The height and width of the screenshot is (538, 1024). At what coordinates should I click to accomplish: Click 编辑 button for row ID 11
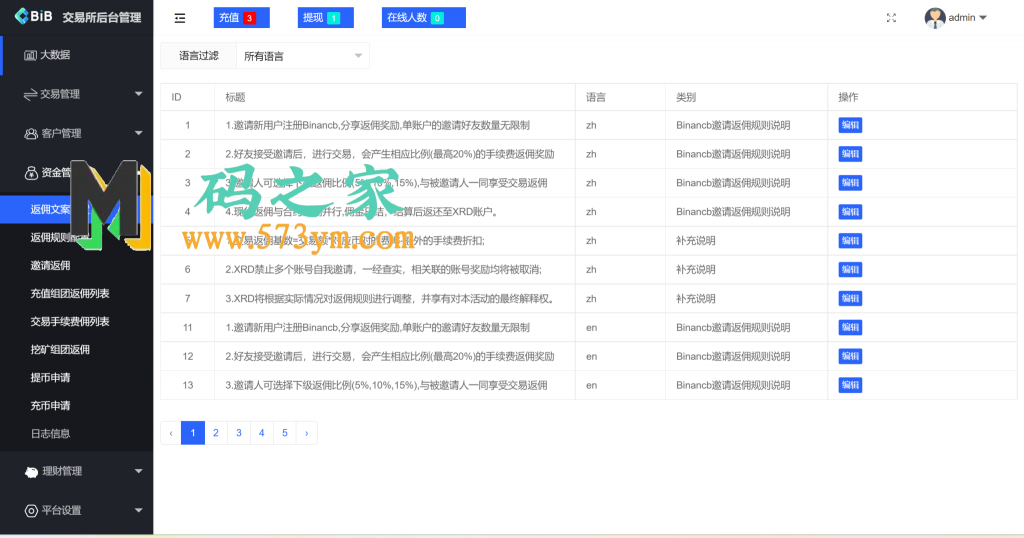(x=850, y=327)
